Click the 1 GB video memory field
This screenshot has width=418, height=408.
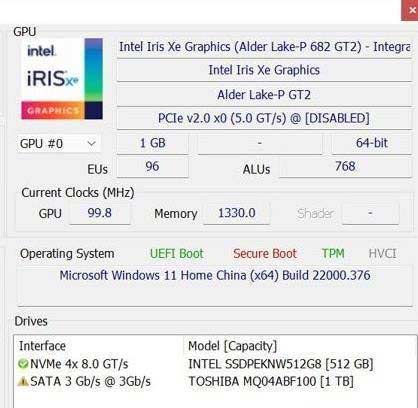pyautogui.click(x=153, y=143)
